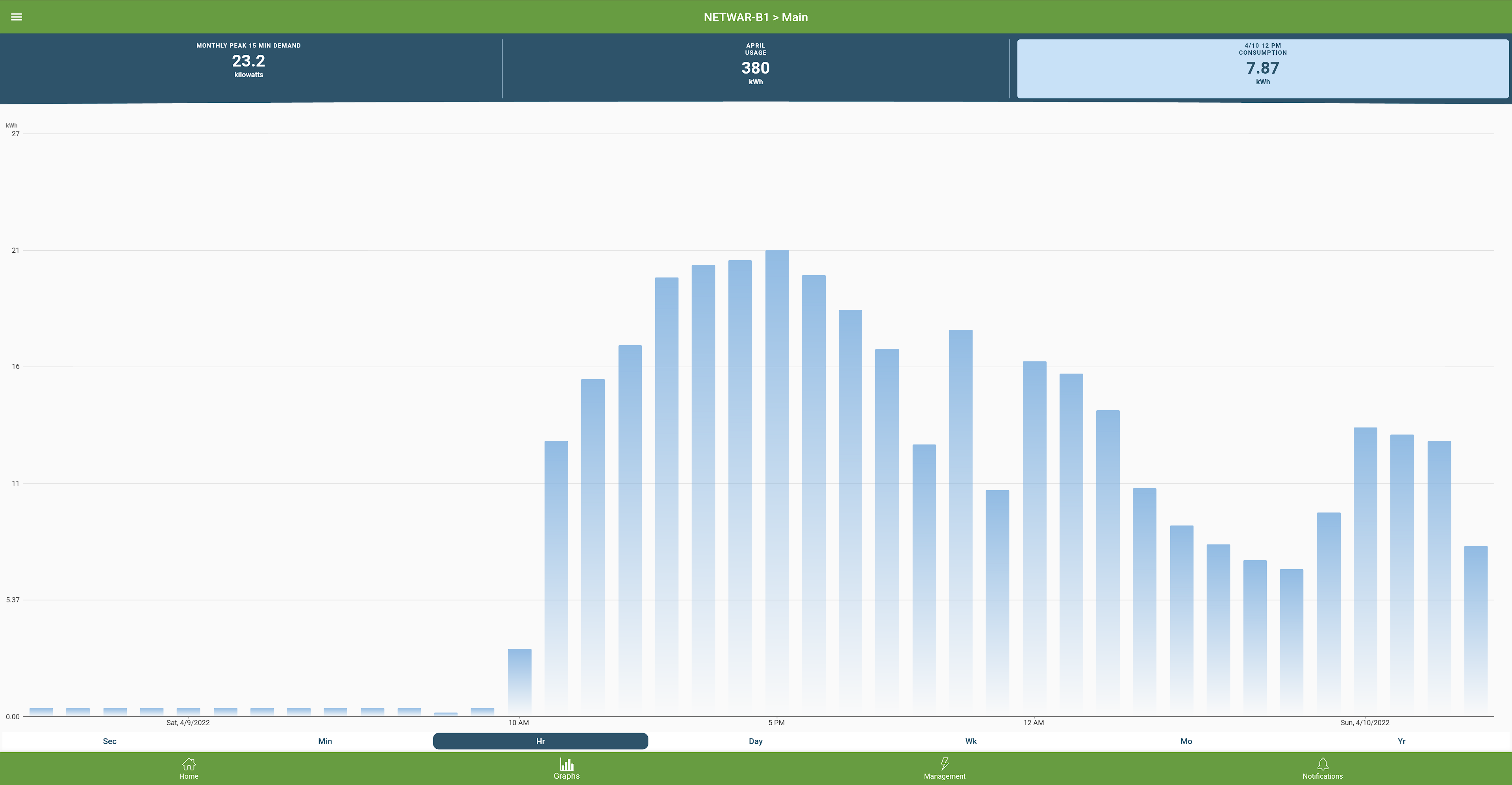The width and height of the screenshot is (1512, 785).
Task: Open the Graphs bar chart icon
Action: point(567,764)
